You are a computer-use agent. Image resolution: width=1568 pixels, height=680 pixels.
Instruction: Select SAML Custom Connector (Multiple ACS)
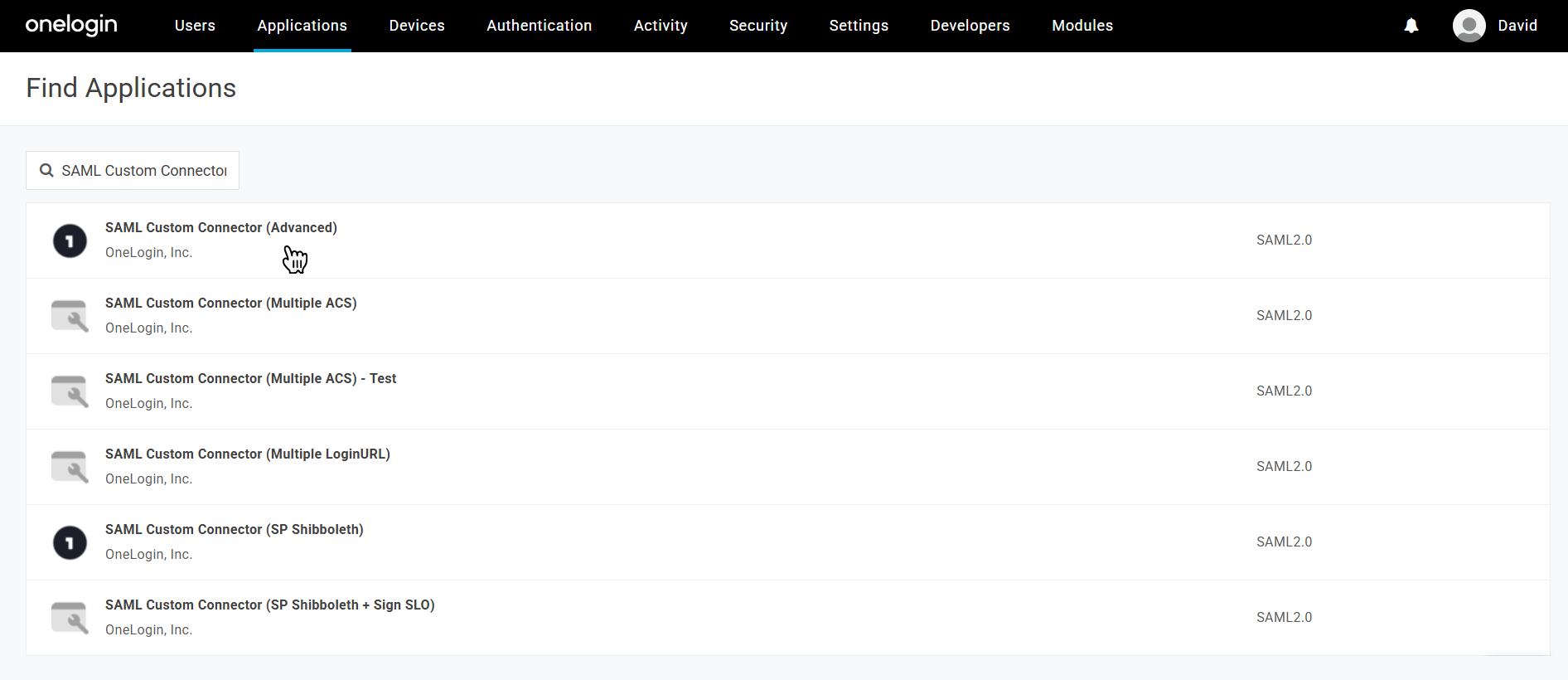click(x=231, y=303)
